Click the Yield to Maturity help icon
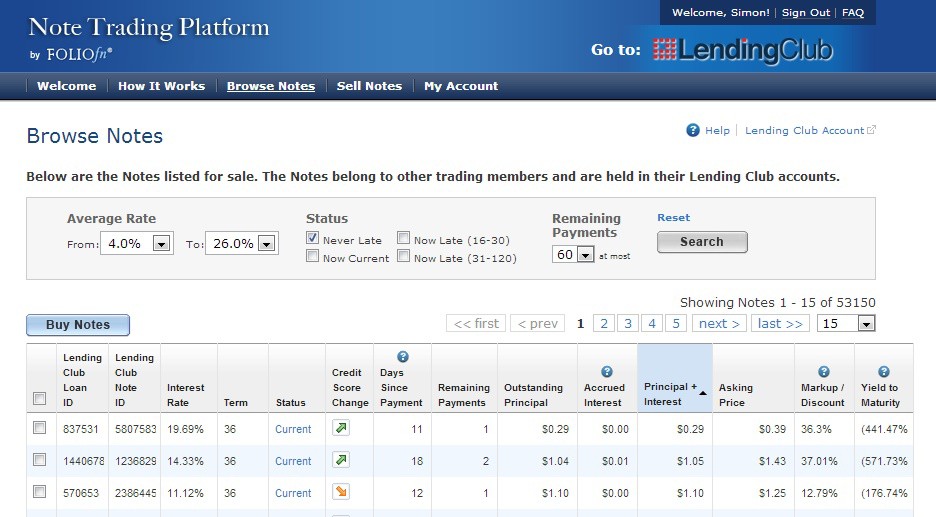 tap(883, 372)
